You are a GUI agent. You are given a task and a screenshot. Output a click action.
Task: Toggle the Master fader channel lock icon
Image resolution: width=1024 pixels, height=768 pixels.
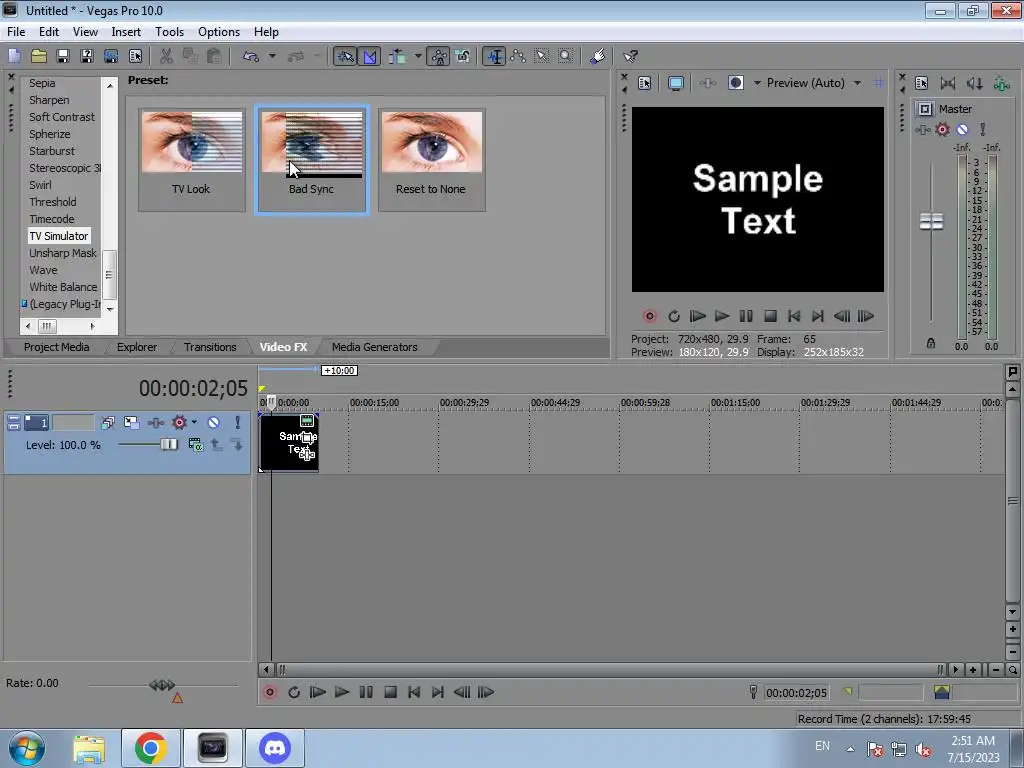931,343
